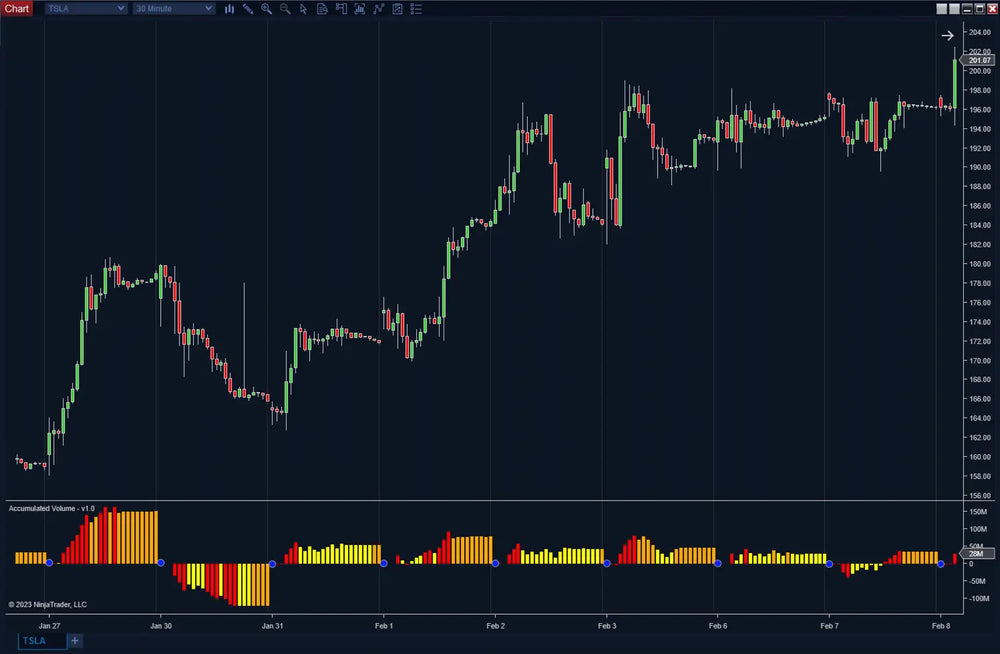Zoom out using the magnifier minus icon
Screen dimensions: 1000x654
coord(284,8)
